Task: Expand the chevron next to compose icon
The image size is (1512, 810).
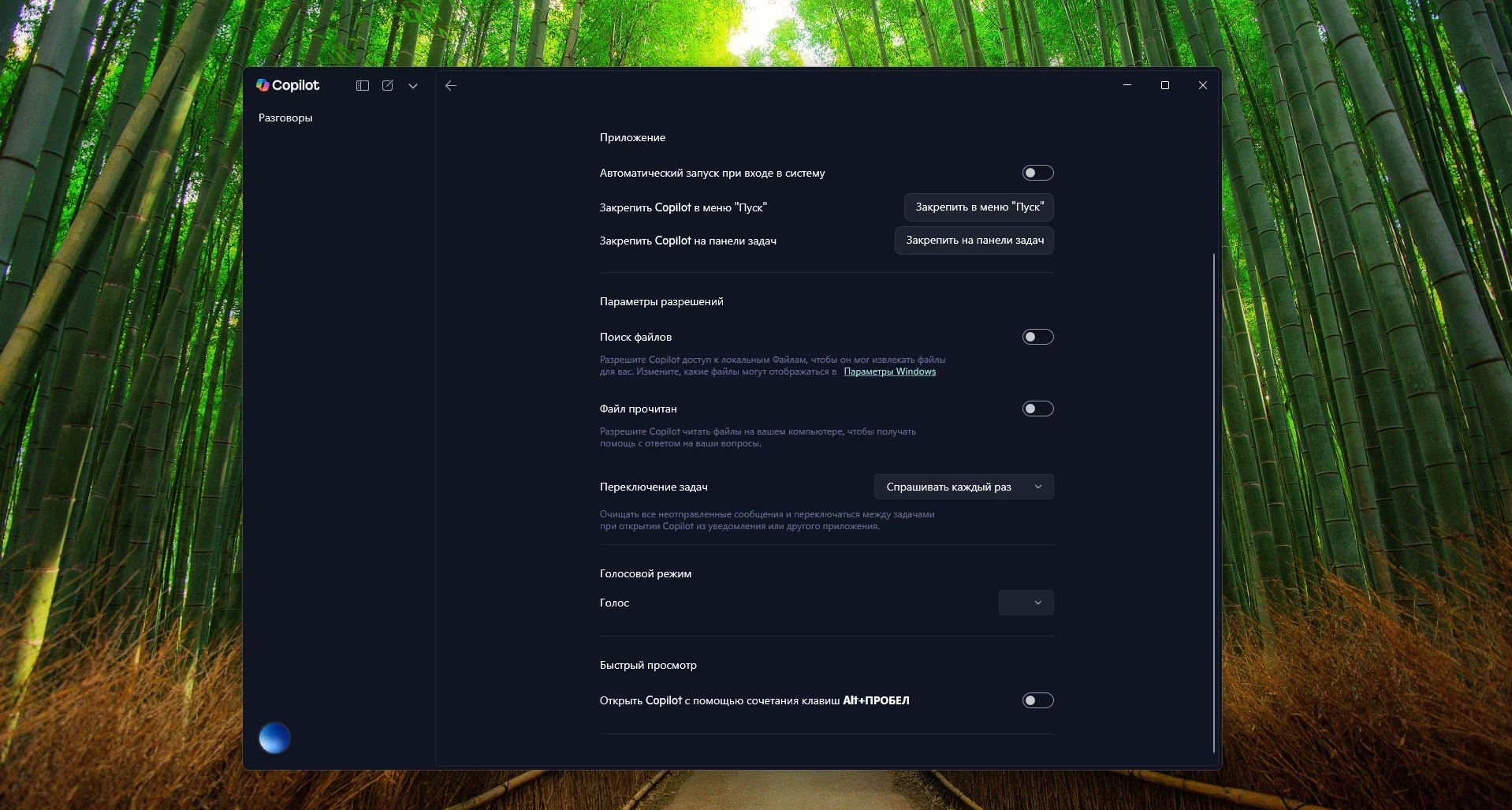Action: tap(413, 86)
